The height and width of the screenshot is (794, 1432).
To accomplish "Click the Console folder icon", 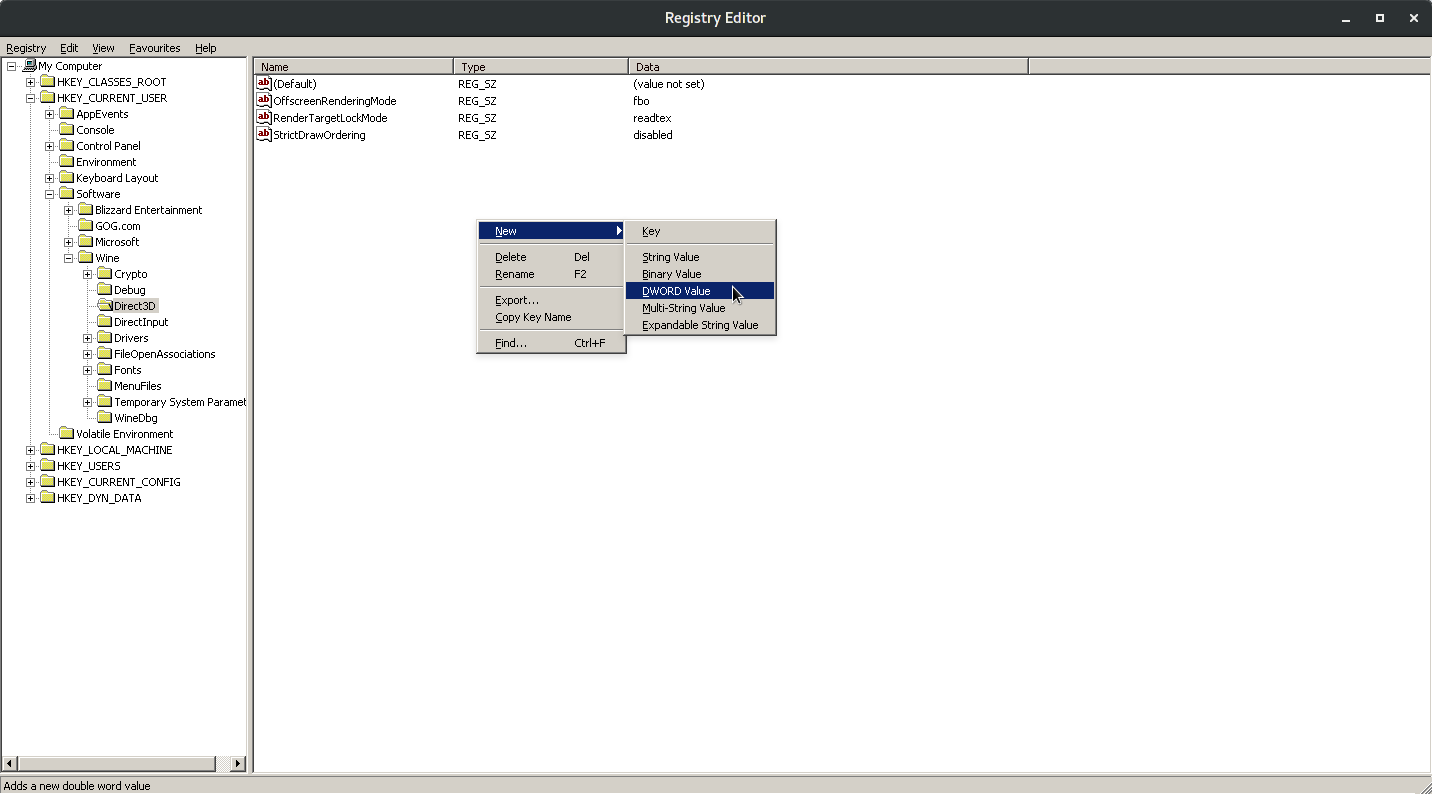I will (66, 130).
